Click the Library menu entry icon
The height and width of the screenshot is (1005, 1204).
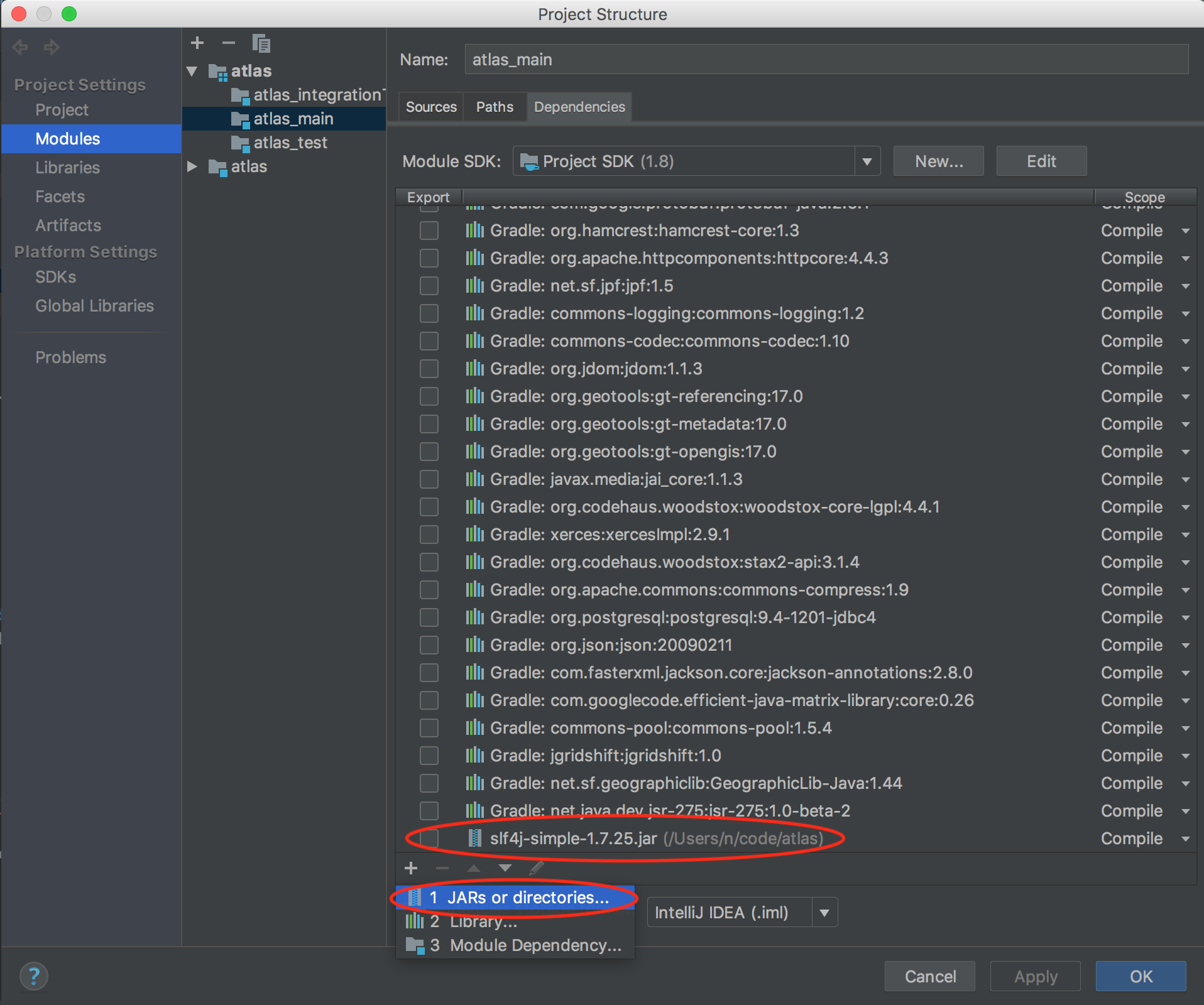tap(414, 921)
